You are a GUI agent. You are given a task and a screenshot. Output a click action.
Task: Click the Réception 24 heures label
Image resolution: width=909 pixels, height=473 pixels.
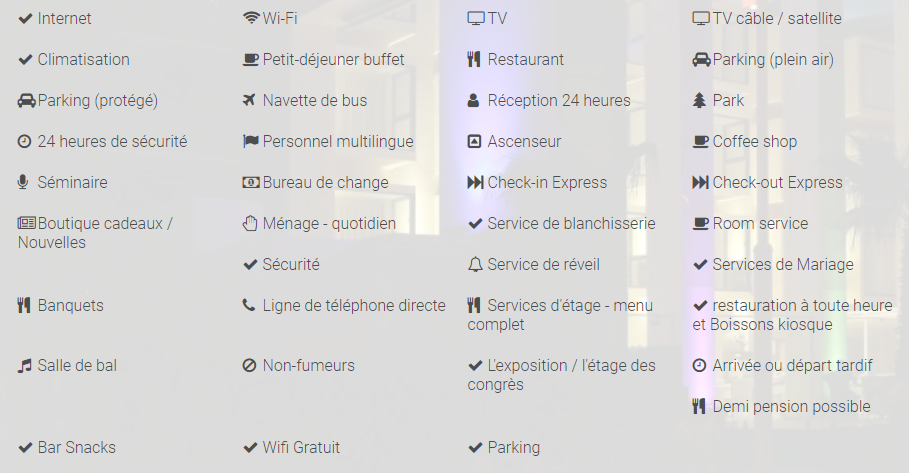559,100
